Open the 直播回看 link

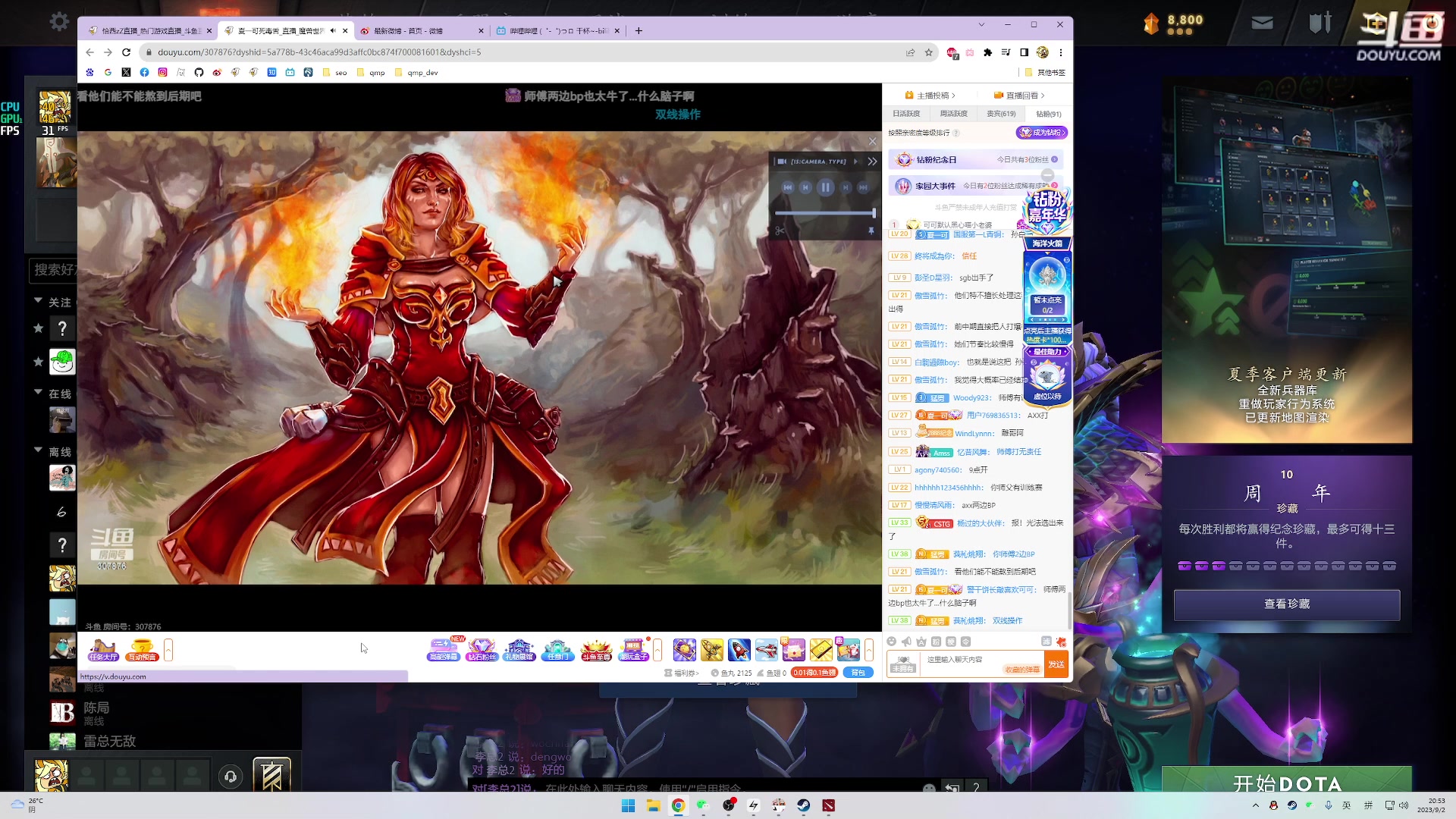(1020, 96)
